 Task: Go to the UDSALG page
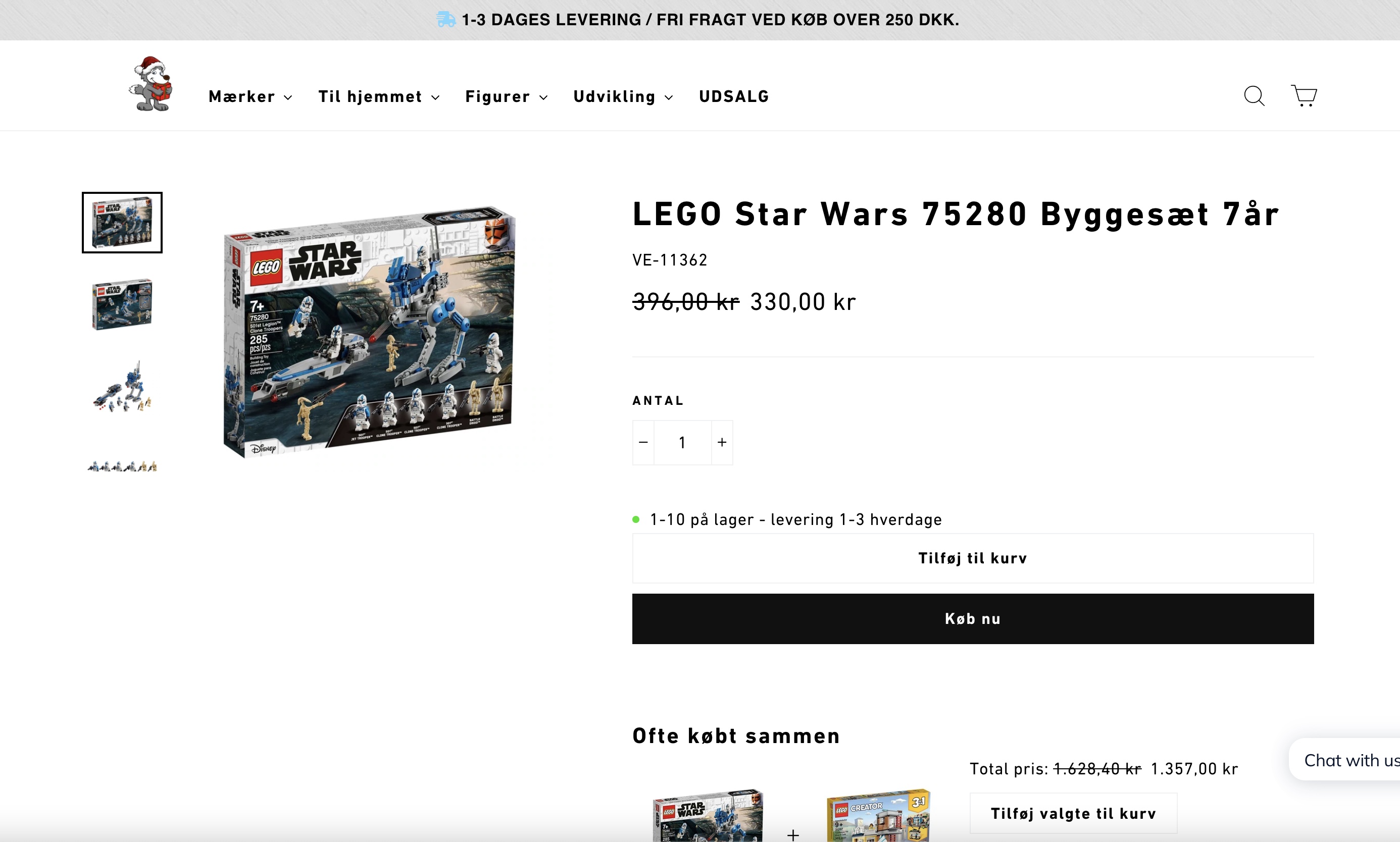tap(734, 97)
